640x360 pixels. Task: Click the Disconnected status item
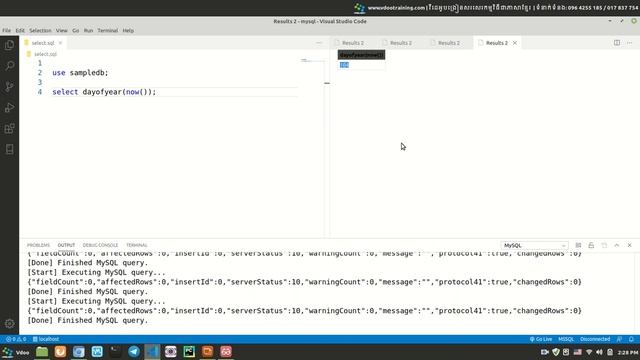(x=595, y=339)
